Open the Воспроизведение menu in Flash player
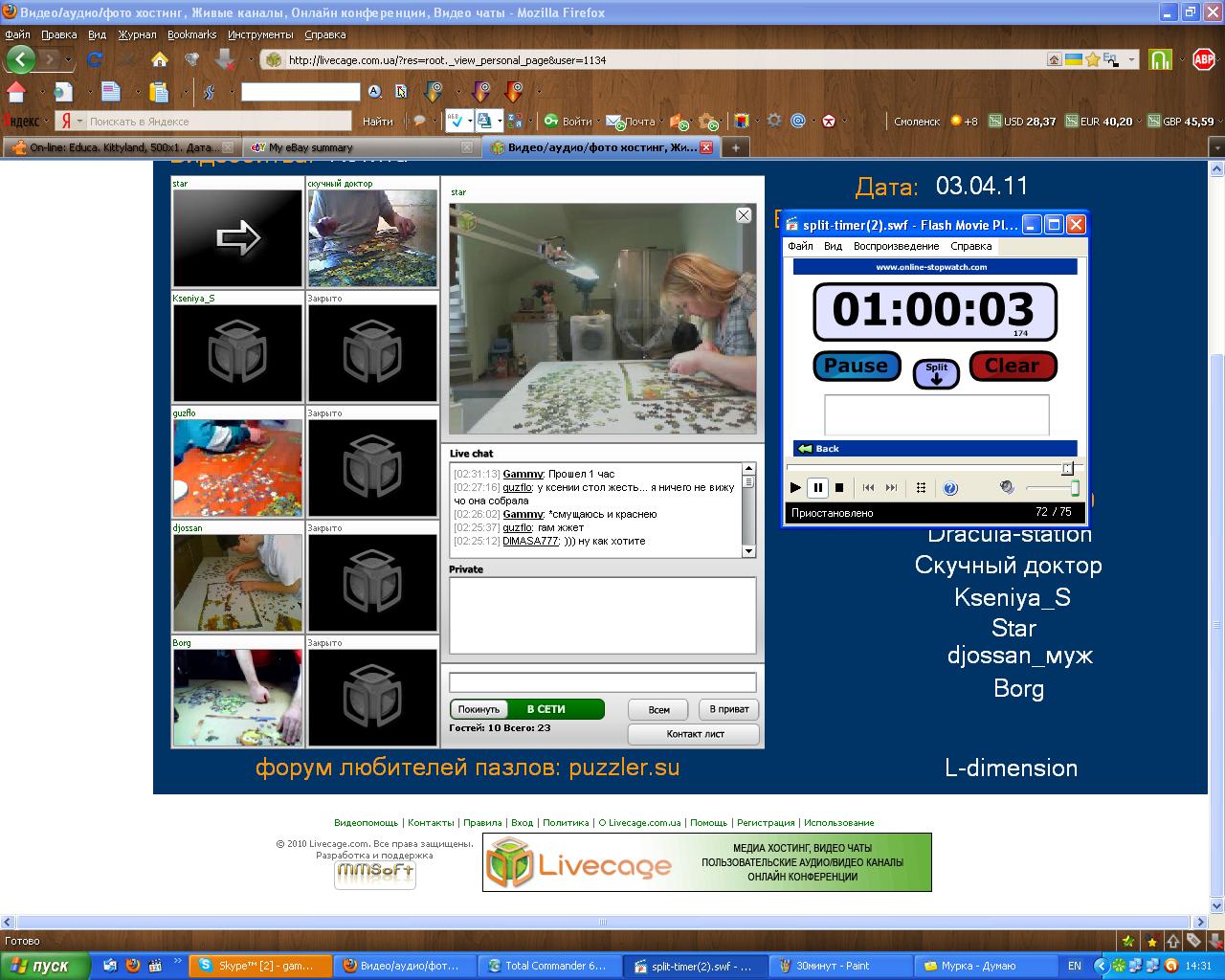 (896, 246)
